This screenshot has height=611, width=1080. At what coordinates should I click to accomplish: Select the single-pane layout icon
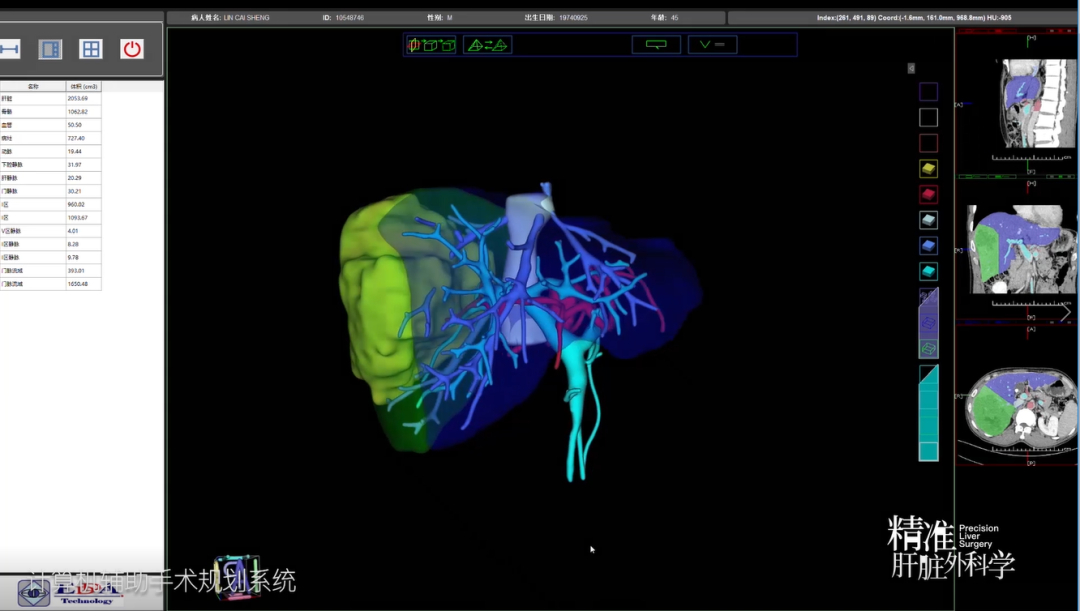click(x=50, y=49)
